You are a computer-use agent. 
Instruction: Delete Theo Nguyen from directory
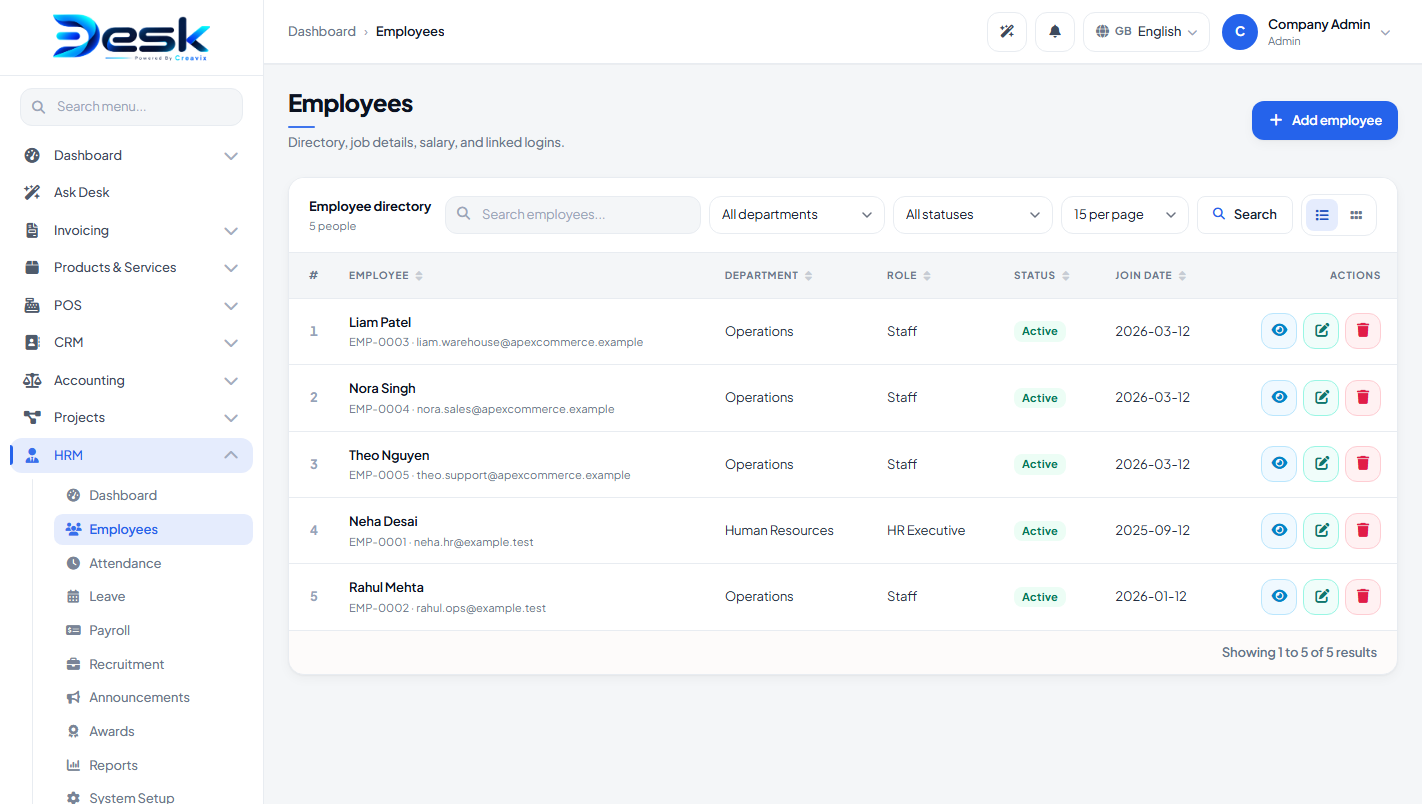click(x=1363, y=464)
